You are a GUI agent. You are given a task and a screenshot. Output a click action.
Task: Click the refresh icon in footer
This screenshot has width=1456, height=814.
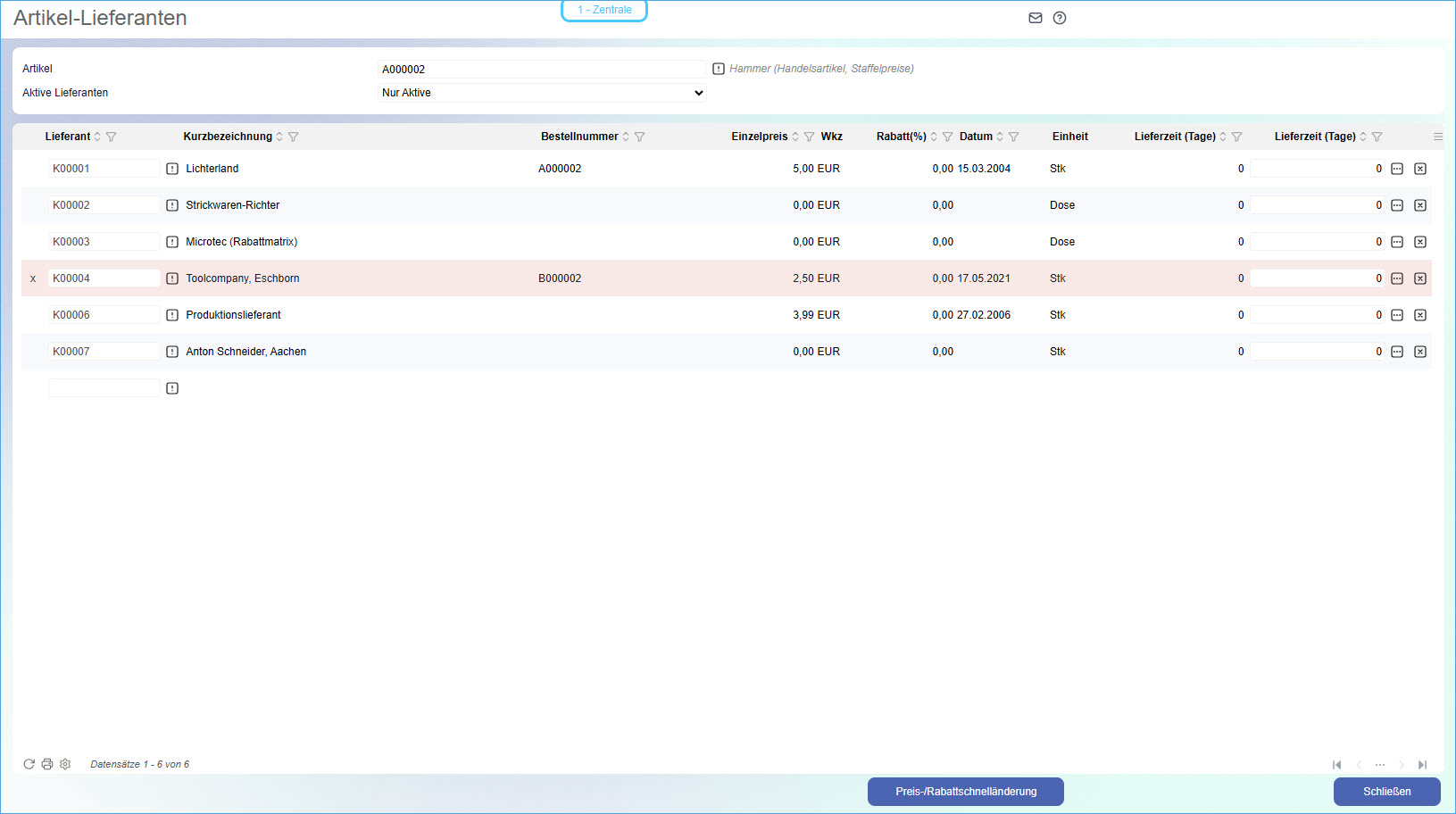29,764
